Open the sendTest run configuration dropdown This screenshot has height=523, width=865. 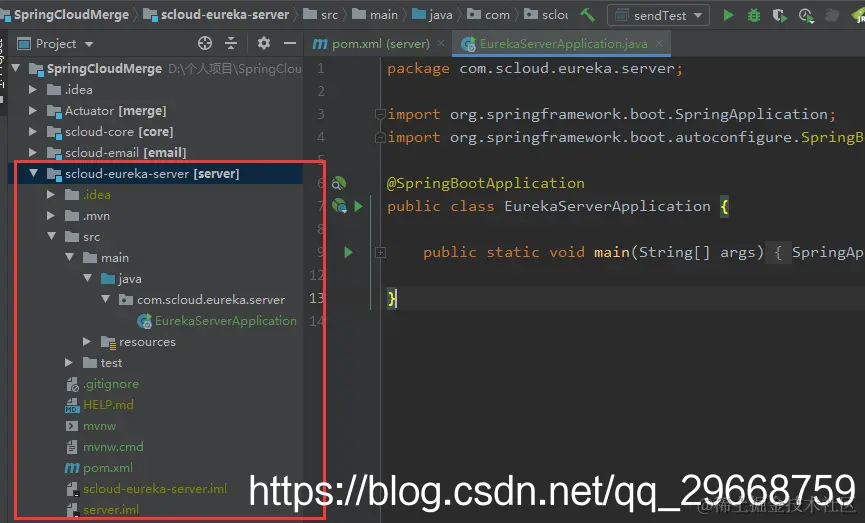click(x=658, y=15)
